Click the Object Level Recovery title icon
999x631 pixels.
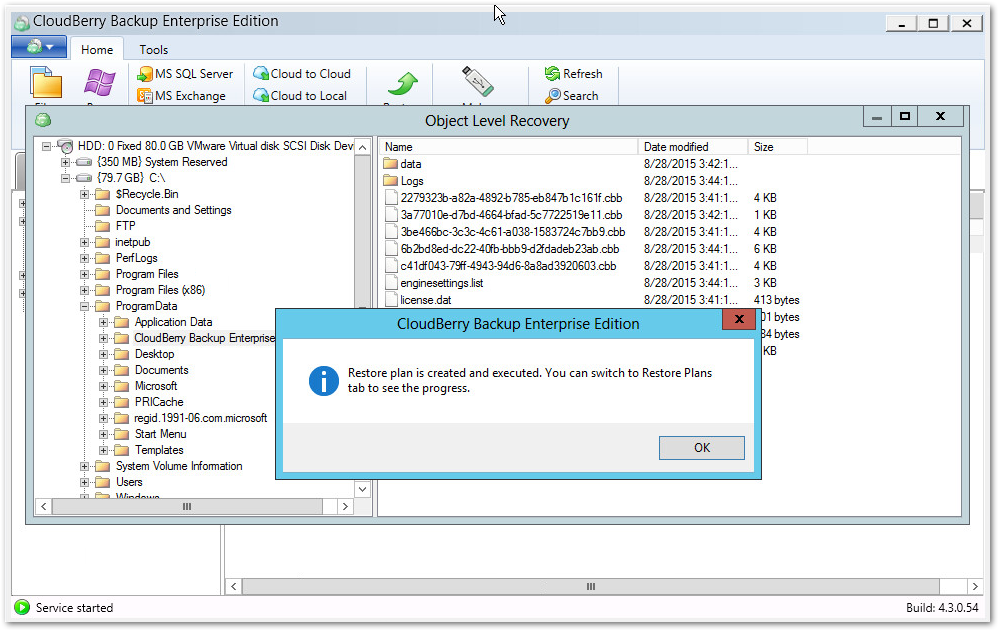pyautogui.click(x=43, y=119)
